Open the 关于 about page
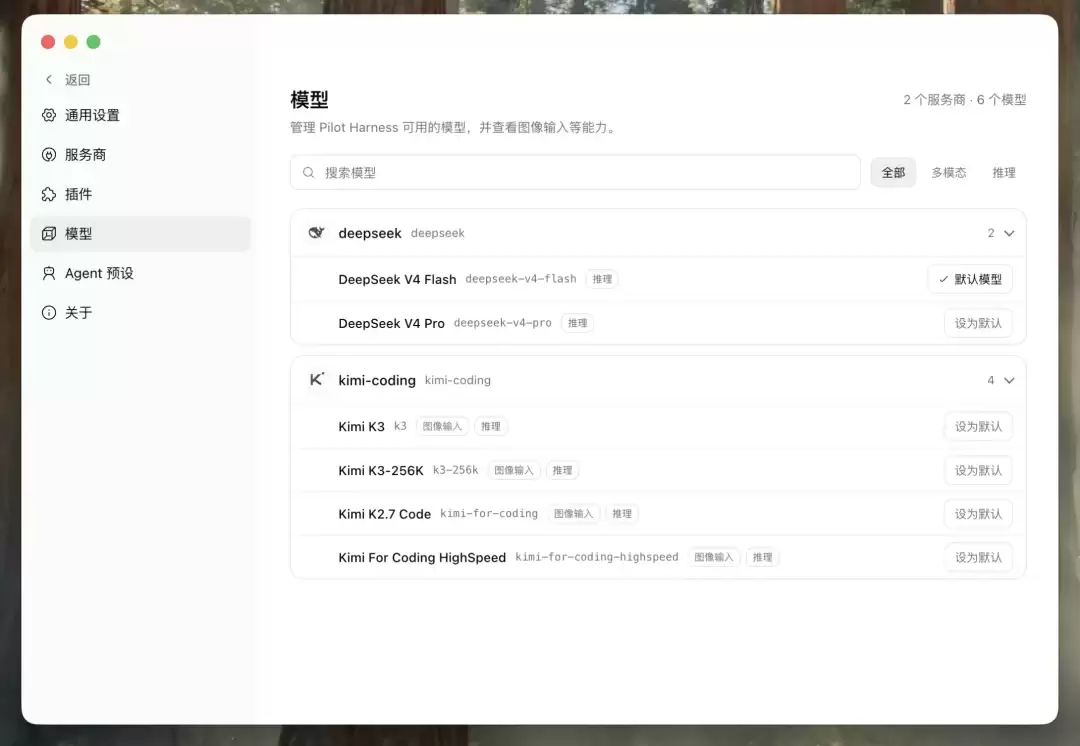The image size is (1080, 746). [141, 313]
